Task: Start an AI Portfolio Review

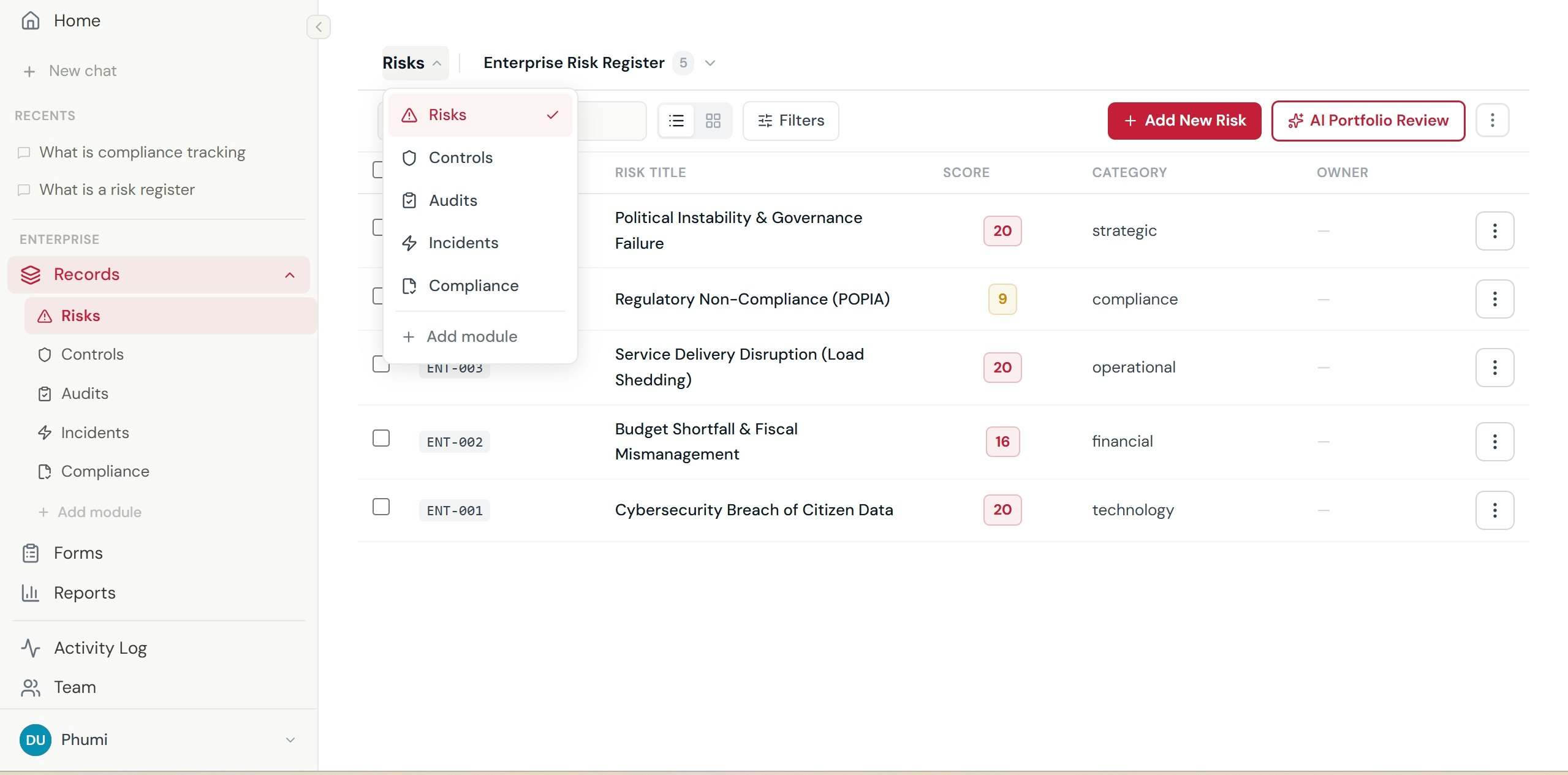Action: tap(1368, 121)
